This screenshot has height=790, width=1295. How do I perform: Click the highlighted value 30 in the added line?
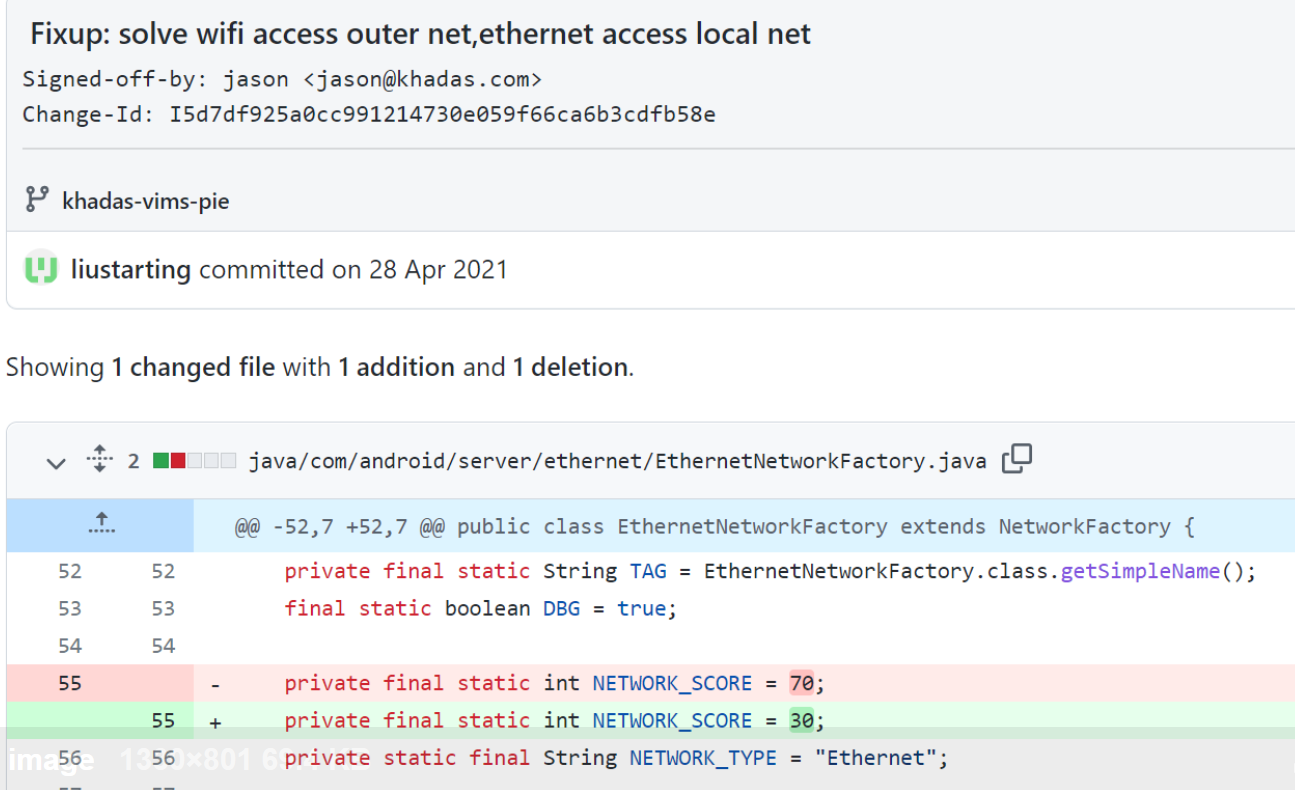tap(801, 720)
